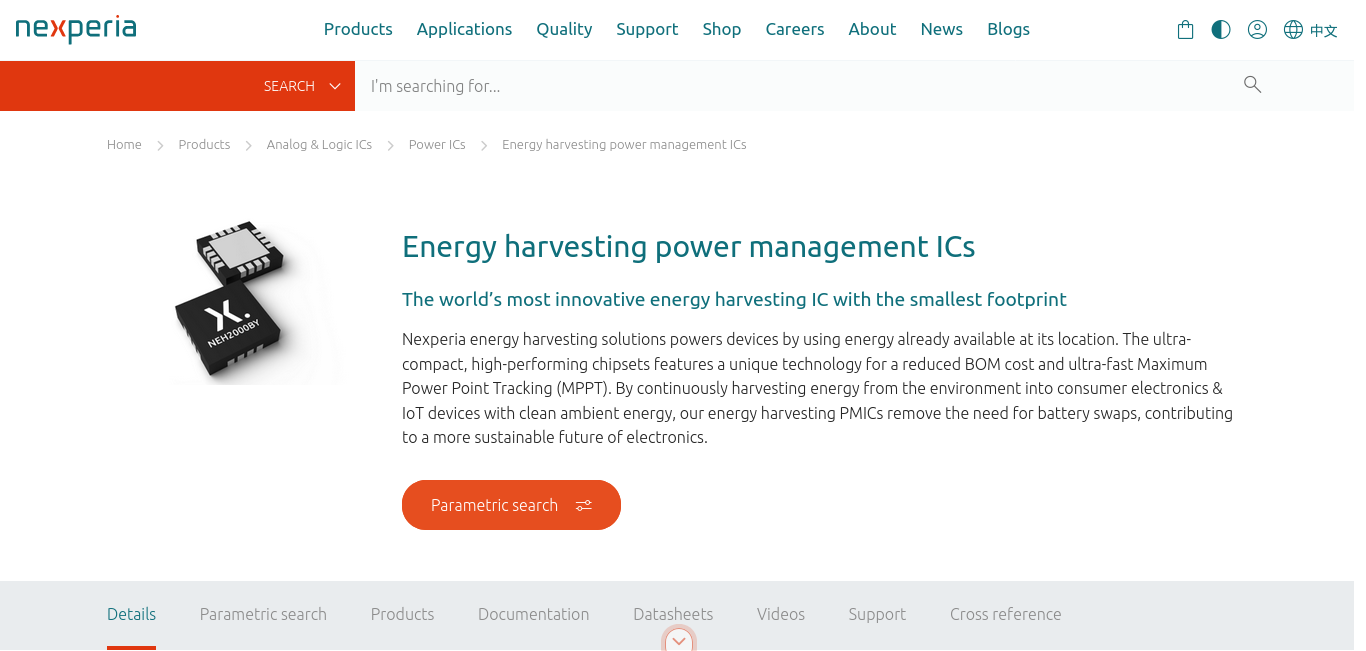Screen dimensions: 1366x651
Task: Click the Energy harvesting power management ICs heading
Action: [688, 246]
